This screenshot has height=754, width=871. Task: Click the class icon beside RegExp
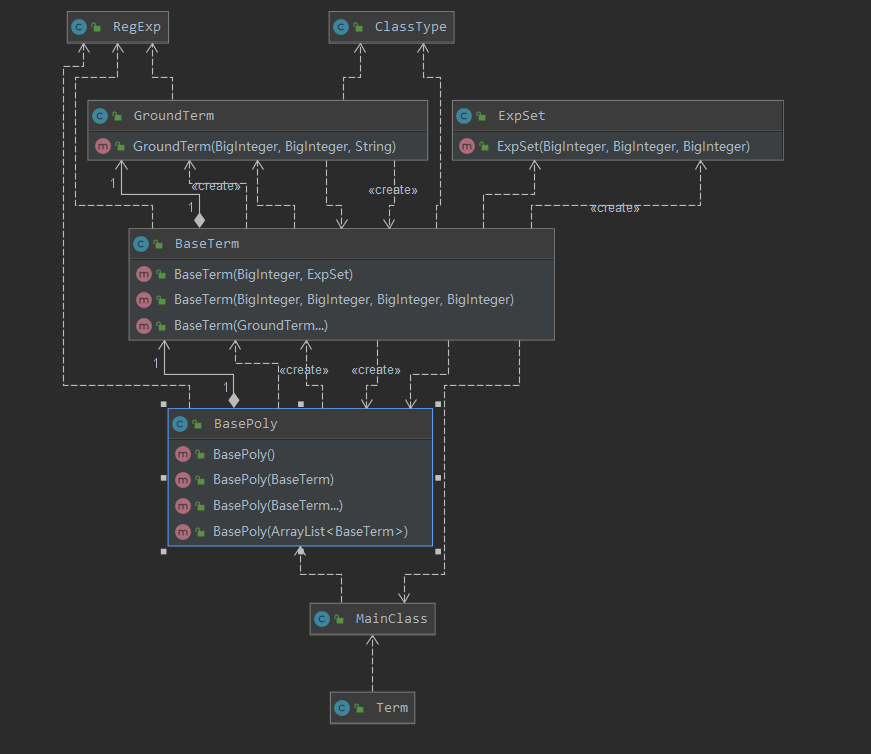click(79, 27)
